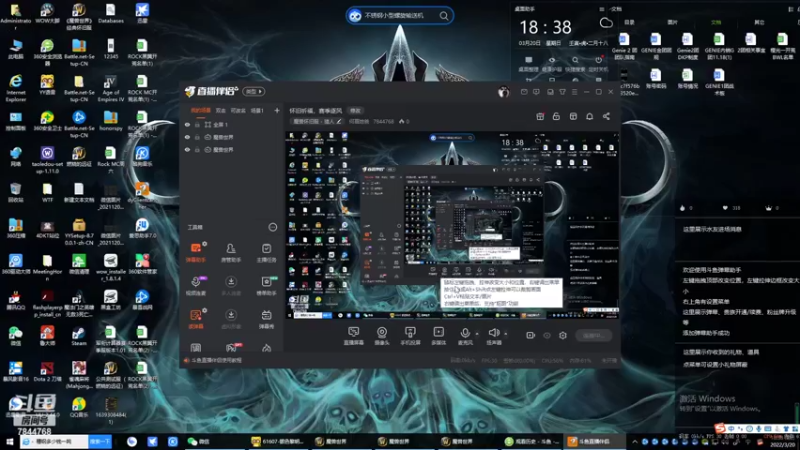Toggle visibility of 全屏 1 source
Screen dimensions: 800x450
tap(187, 124)
